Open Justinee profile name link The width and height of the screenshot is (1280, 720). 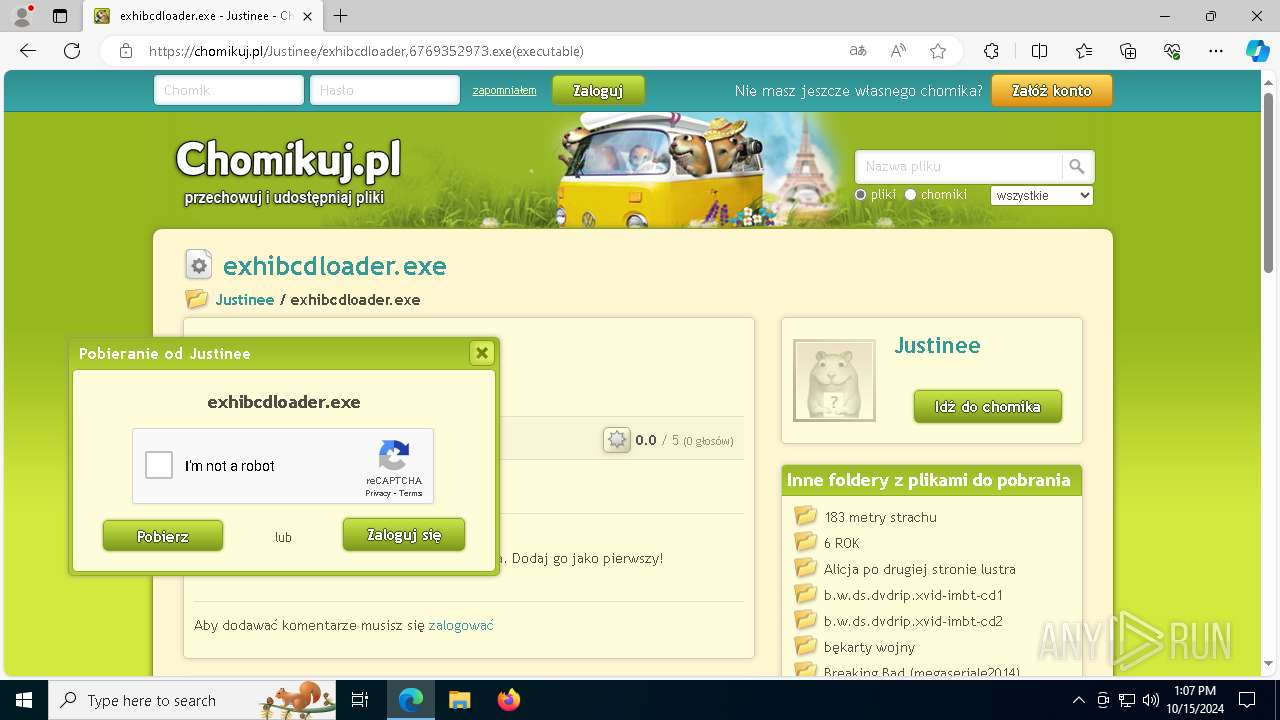click(x=937, y=345)
